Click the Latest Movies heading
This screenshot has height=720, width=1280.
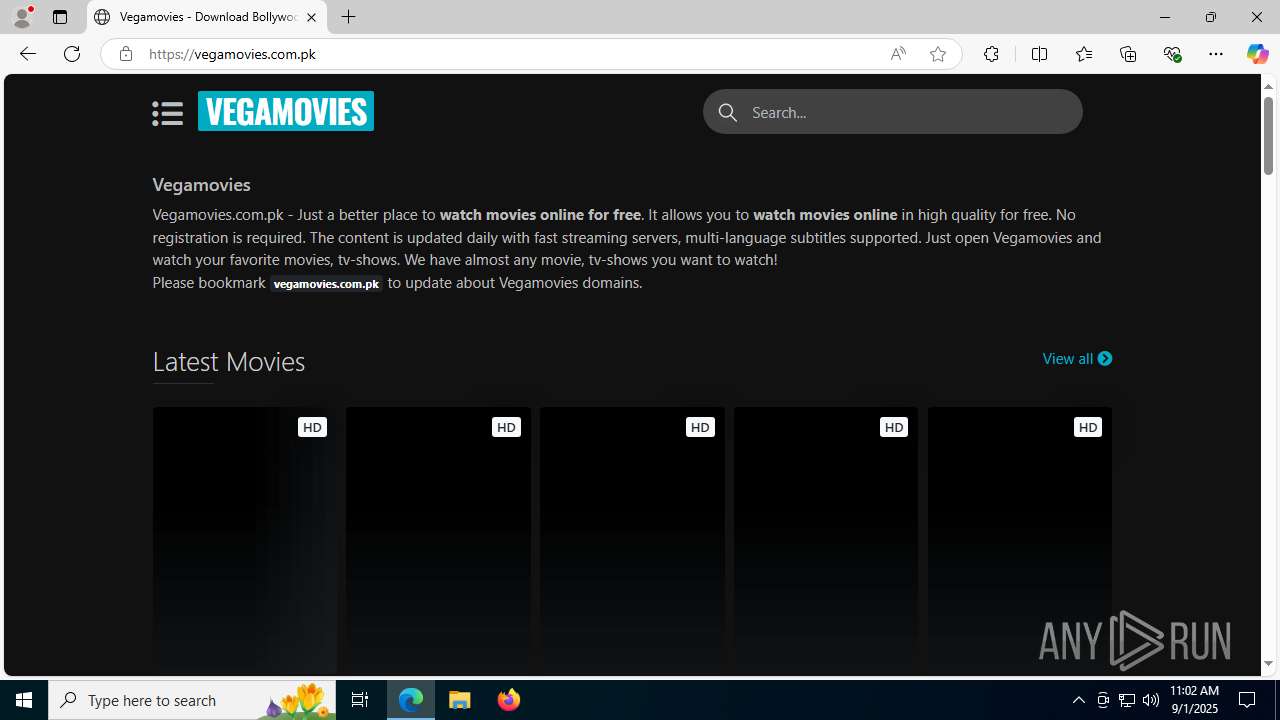click(229, 361)
